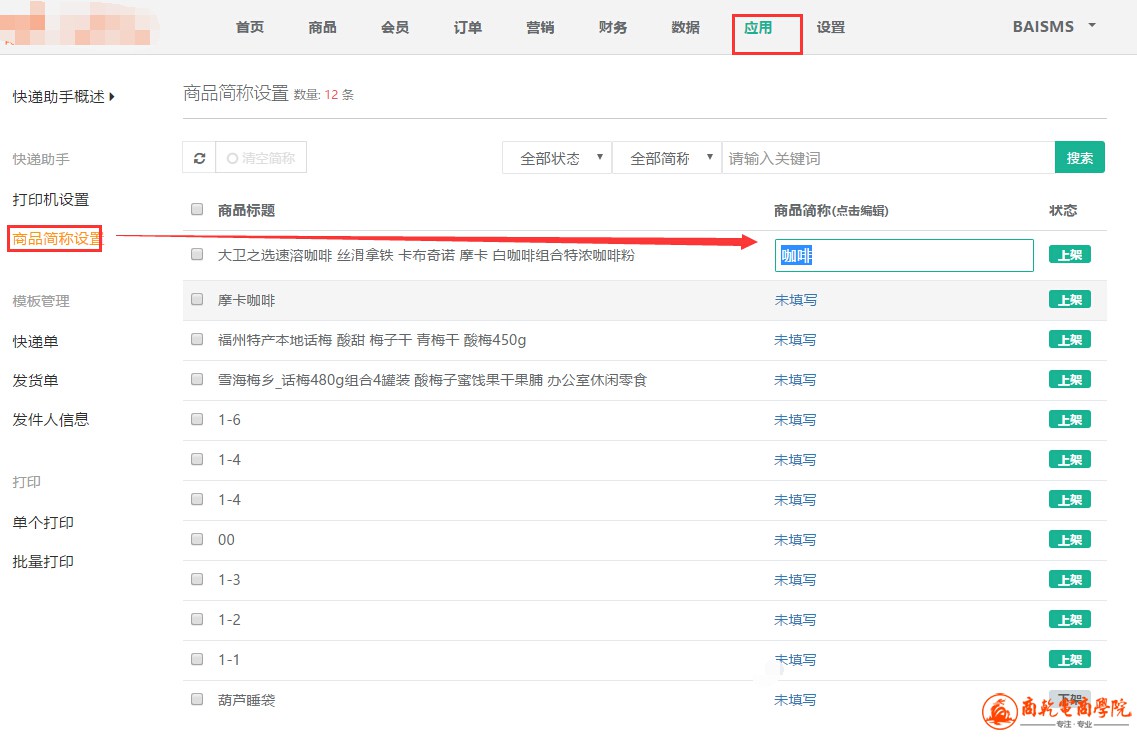Image resolution: width=1137 pixels, height=737 pixels.
Task: Focus the keyword search input field
Action: click(887, 158)
